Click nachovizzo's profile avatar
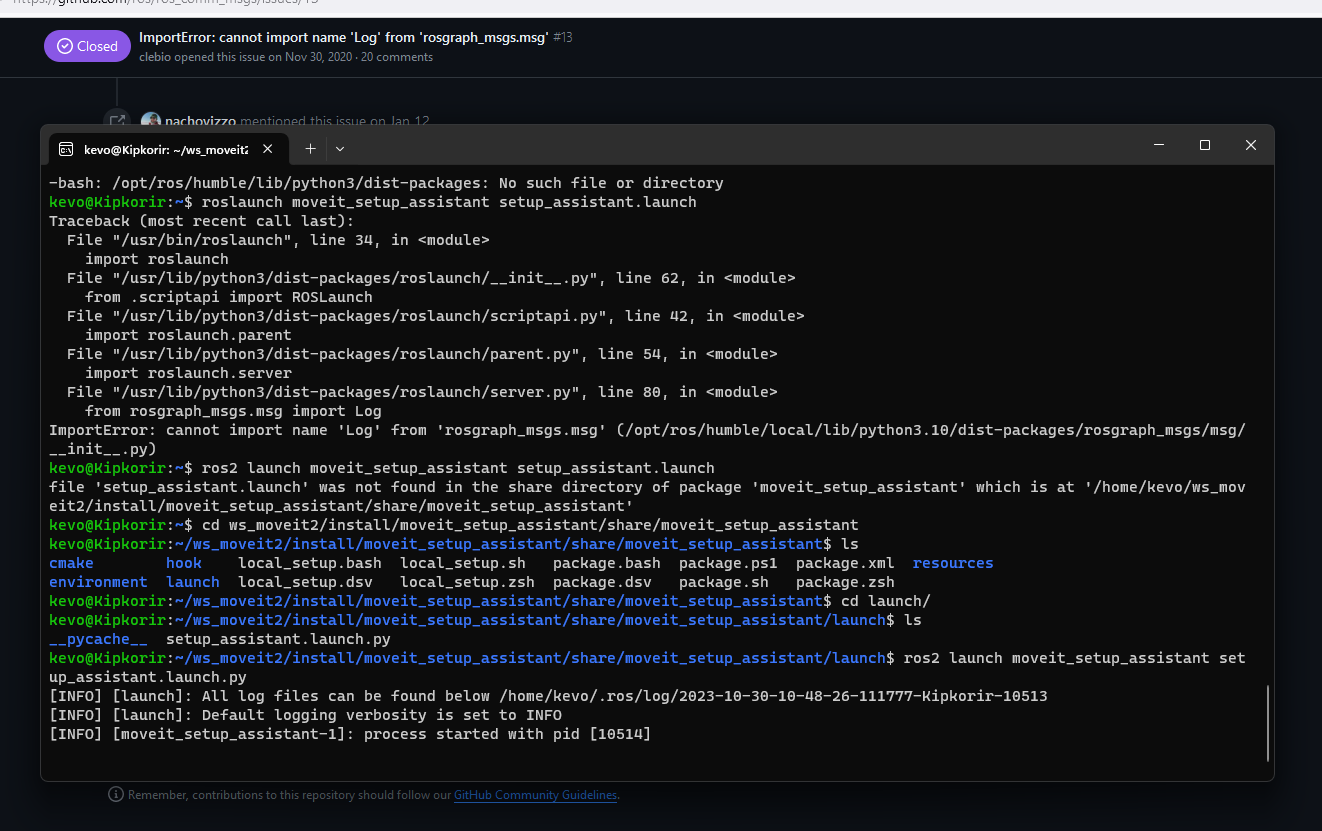Screen dimensions: 1322x831 point(150,121)
